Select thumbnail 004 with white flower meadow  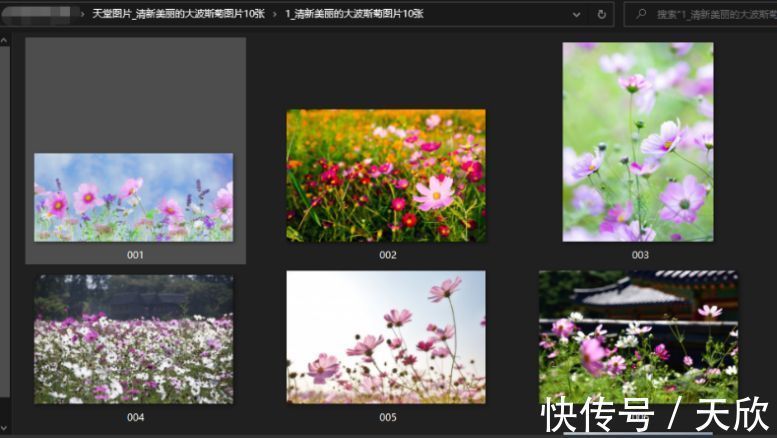click(134, 339)
